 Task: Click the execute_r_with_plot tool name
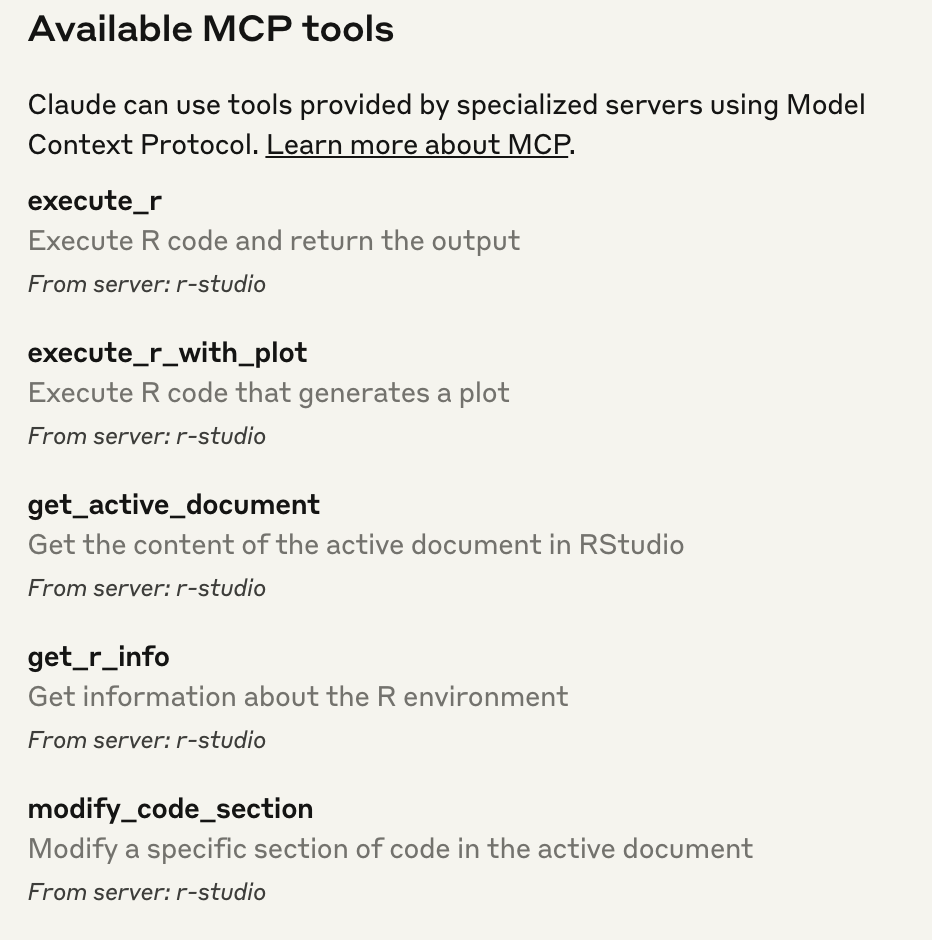[x=167, y=353]
